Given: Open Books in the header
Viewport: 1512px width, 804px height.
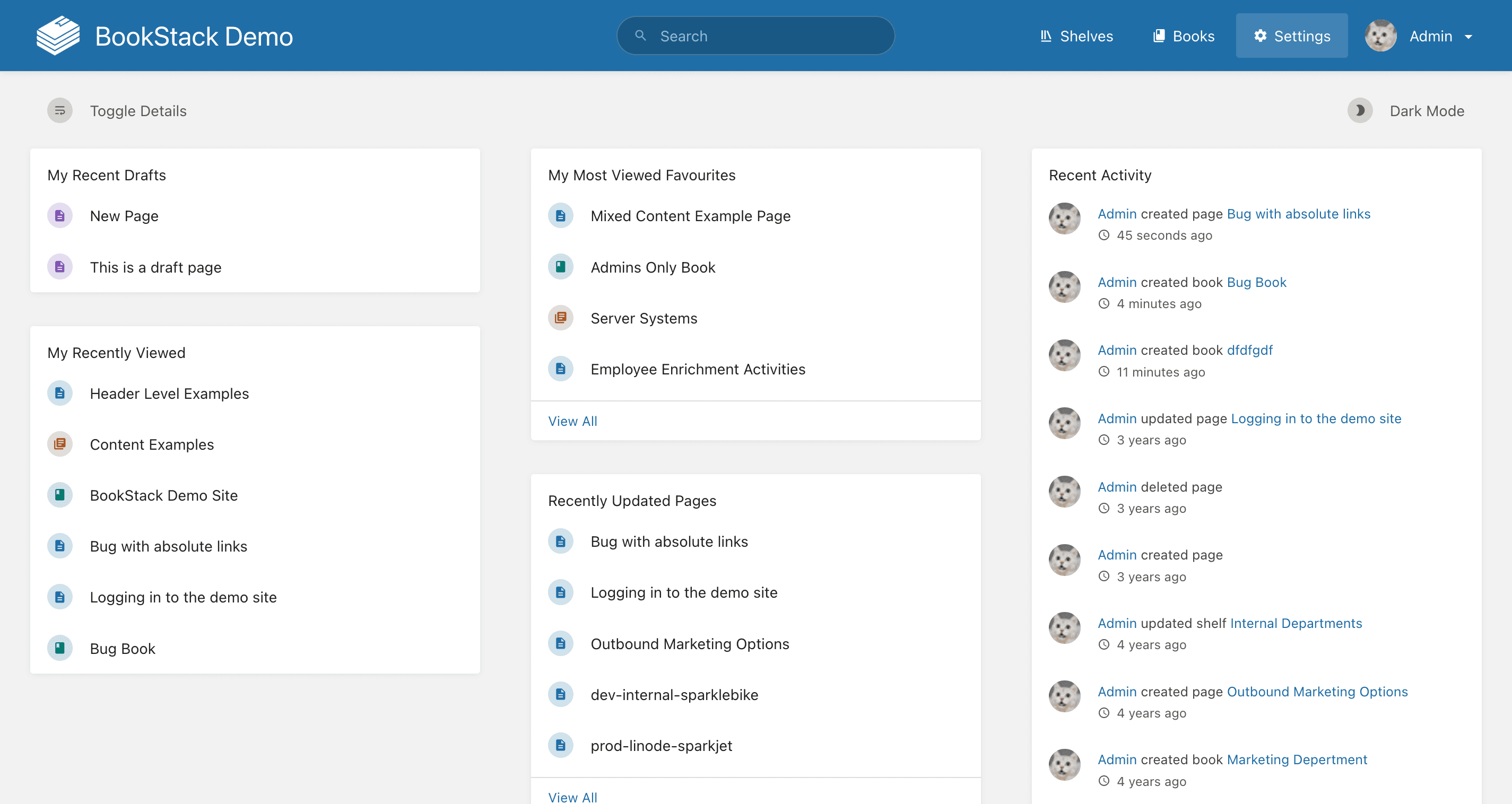Looking at the screenshot, I should [1183, 36].
